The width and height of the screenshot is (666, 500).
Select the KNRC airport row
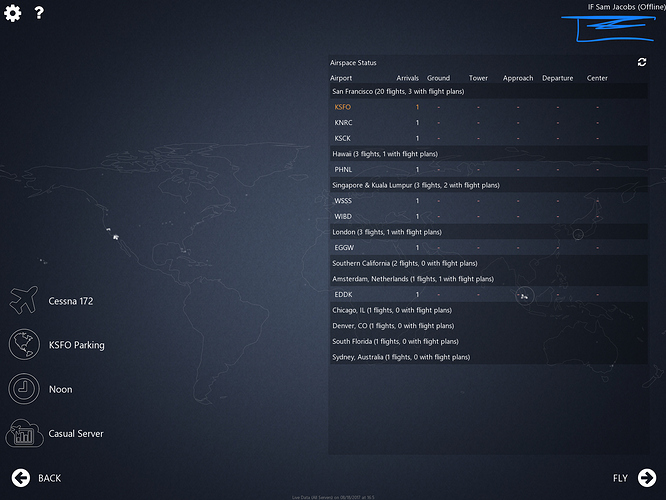point(489,123)
